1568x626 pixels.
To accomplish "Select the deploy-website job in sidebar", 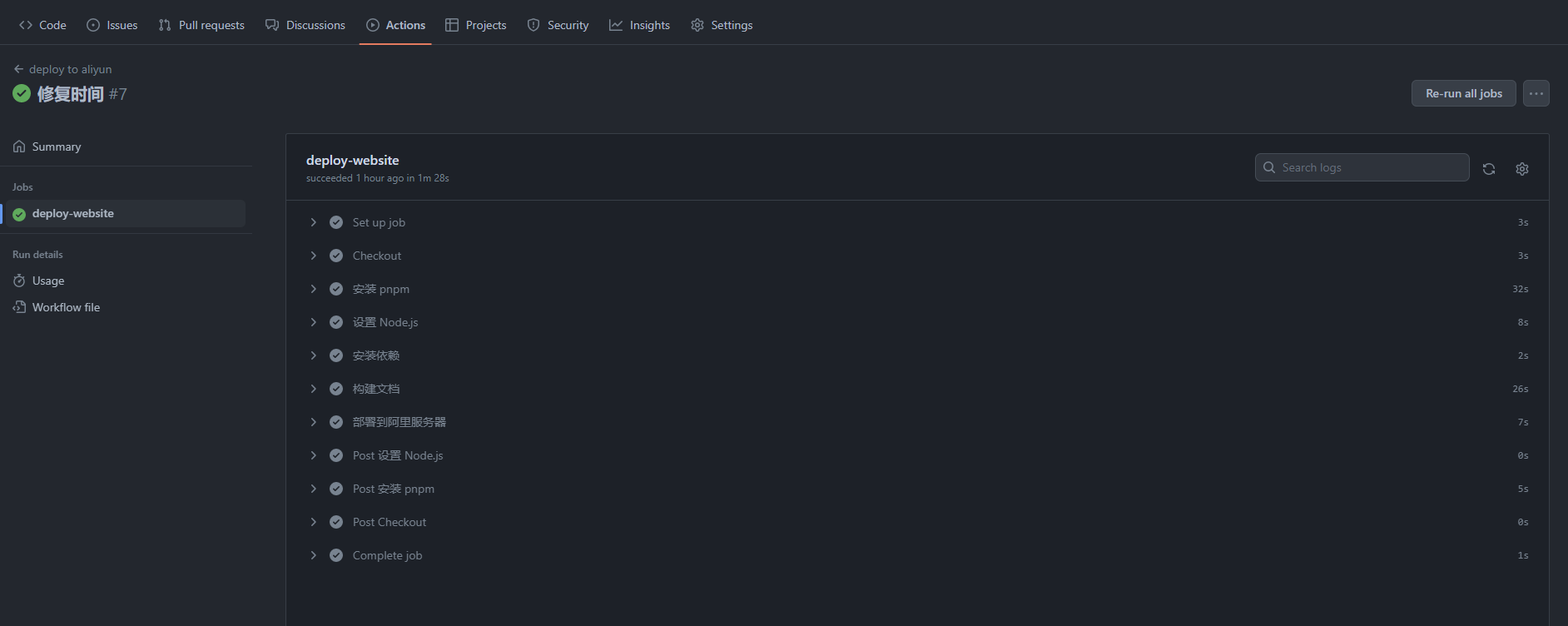I will 73,214.
